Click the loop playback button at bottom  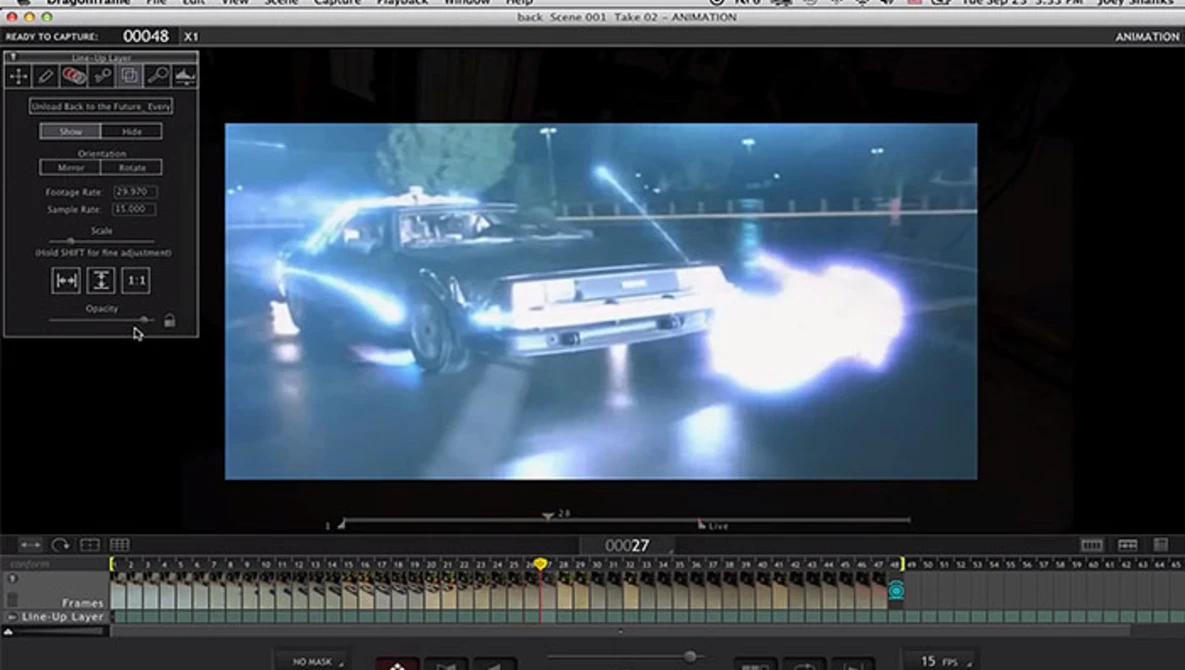tap(804, 665)
